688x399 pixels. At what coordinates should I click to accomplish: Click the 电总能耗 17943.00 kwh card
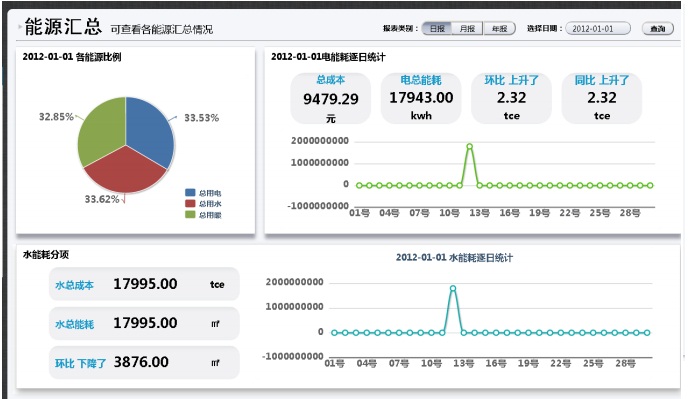pyautogui.click(x=421, y=99)
